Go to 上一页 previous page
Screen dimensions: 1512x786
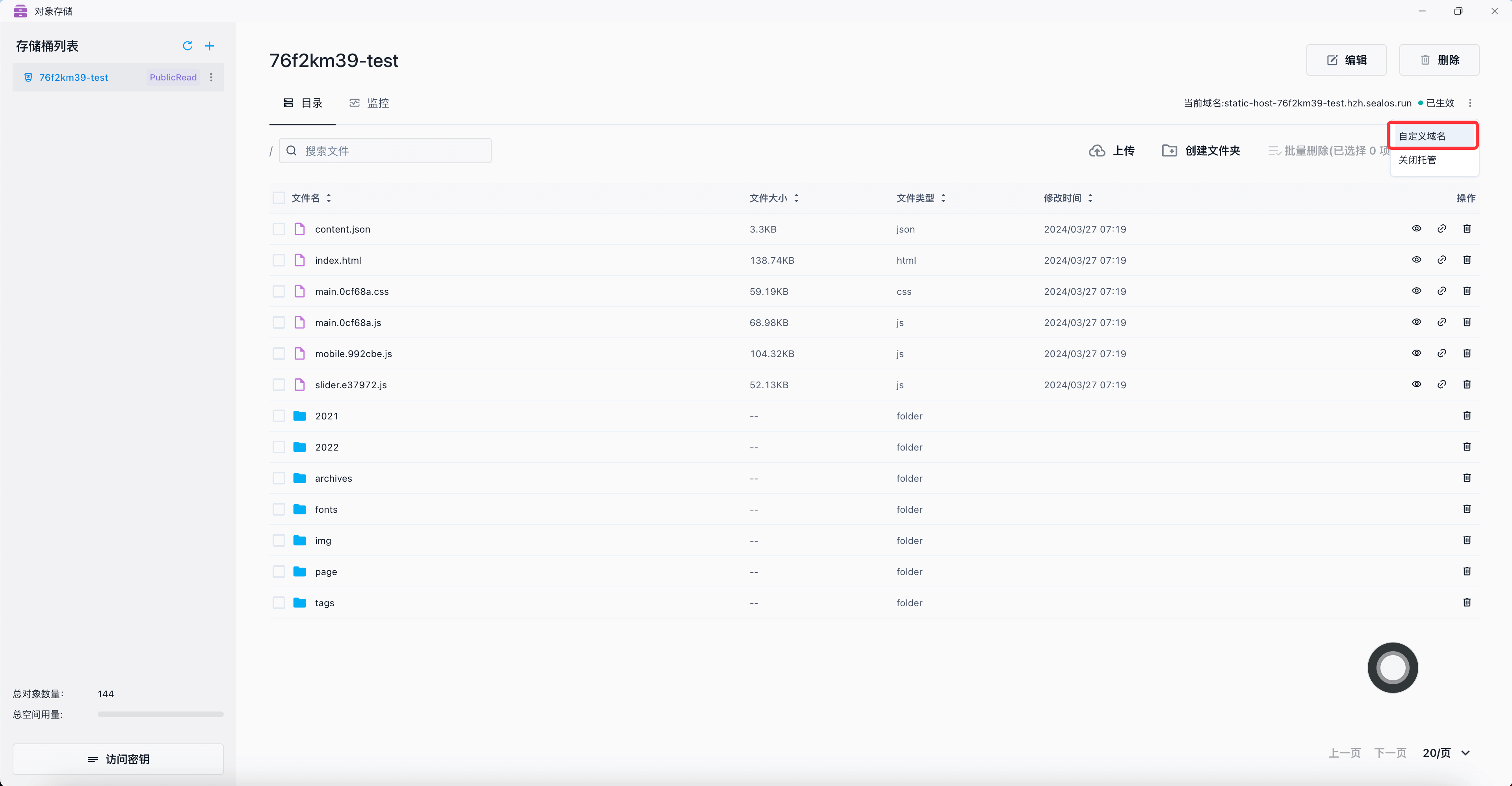[1344, 752]
